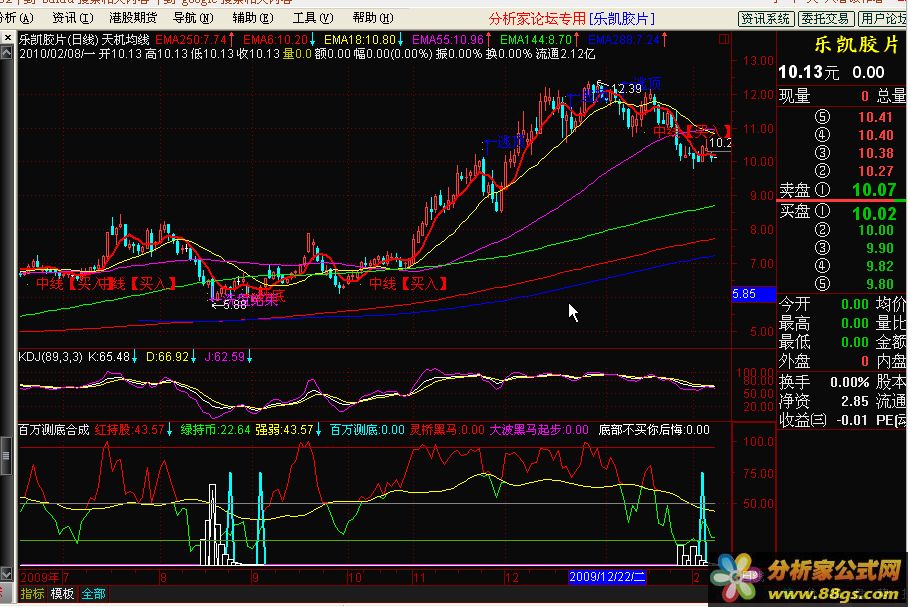Viewport: 910px width, 609px height.
Task: Click the 乐凯胶片 stock name in quote panel
Action: 857,44
